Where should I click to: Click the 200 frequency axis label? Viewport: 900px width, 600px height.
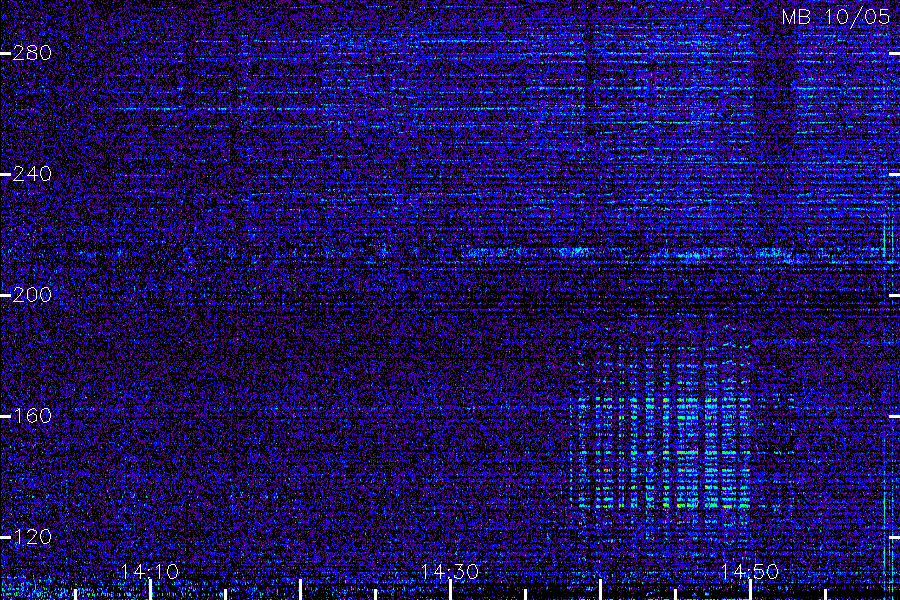32,295
